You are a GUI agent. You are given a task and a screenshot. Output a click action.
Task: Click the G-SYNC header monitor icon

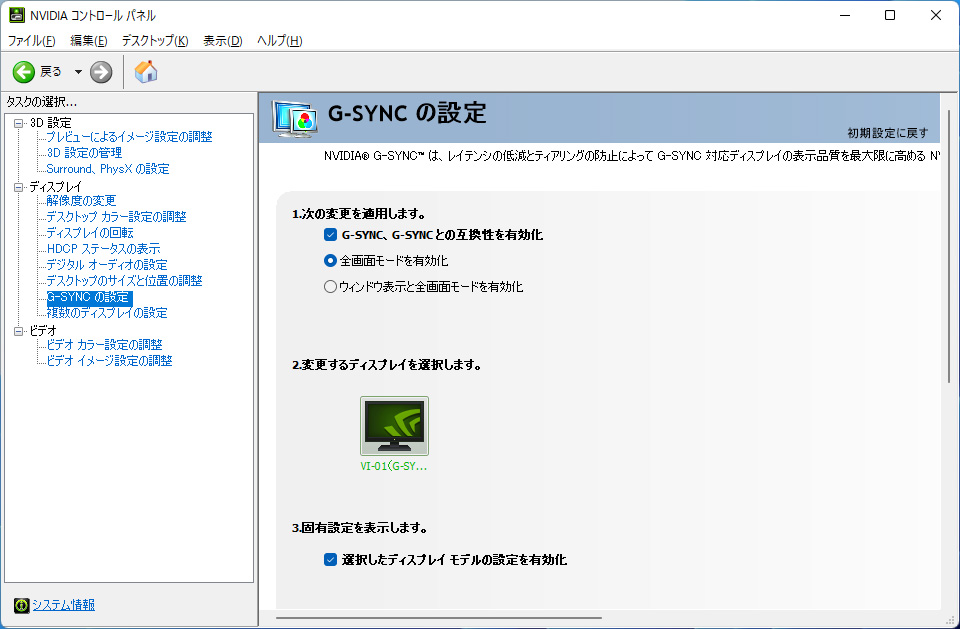point(295,119)
